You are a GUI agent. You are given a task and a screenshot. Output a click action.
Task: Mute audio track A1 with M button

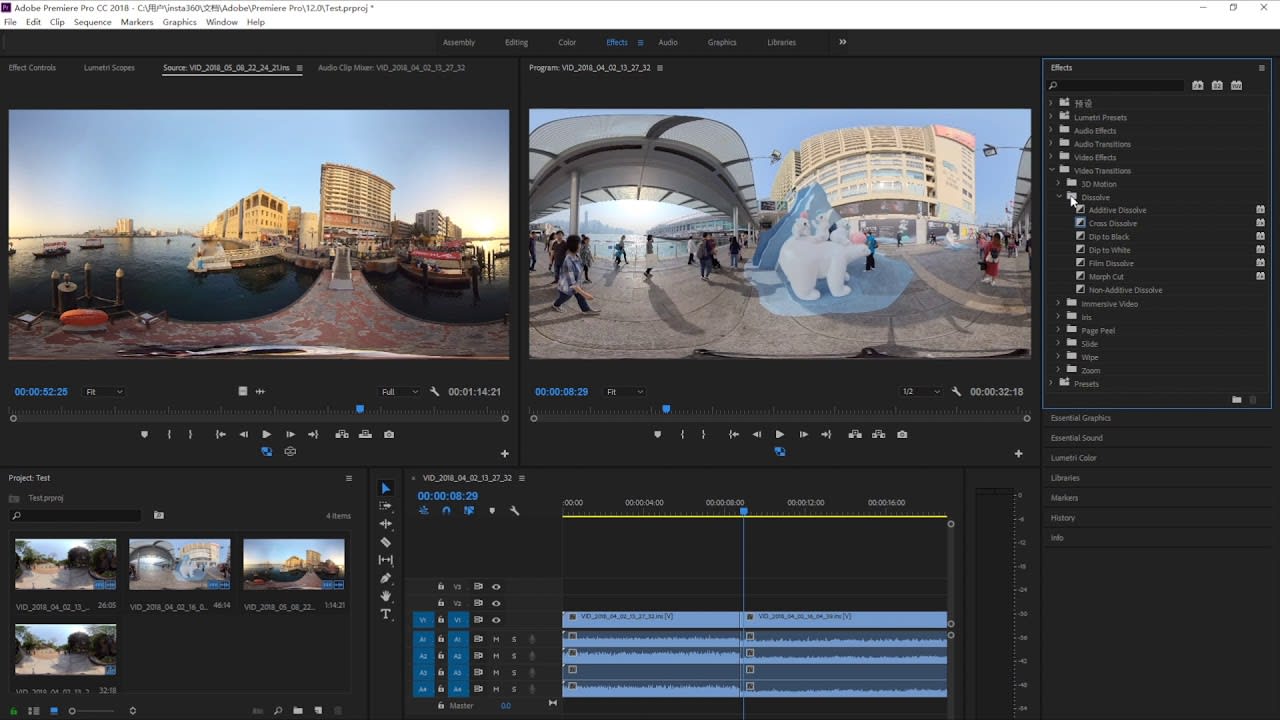click(x=496, y=639)
